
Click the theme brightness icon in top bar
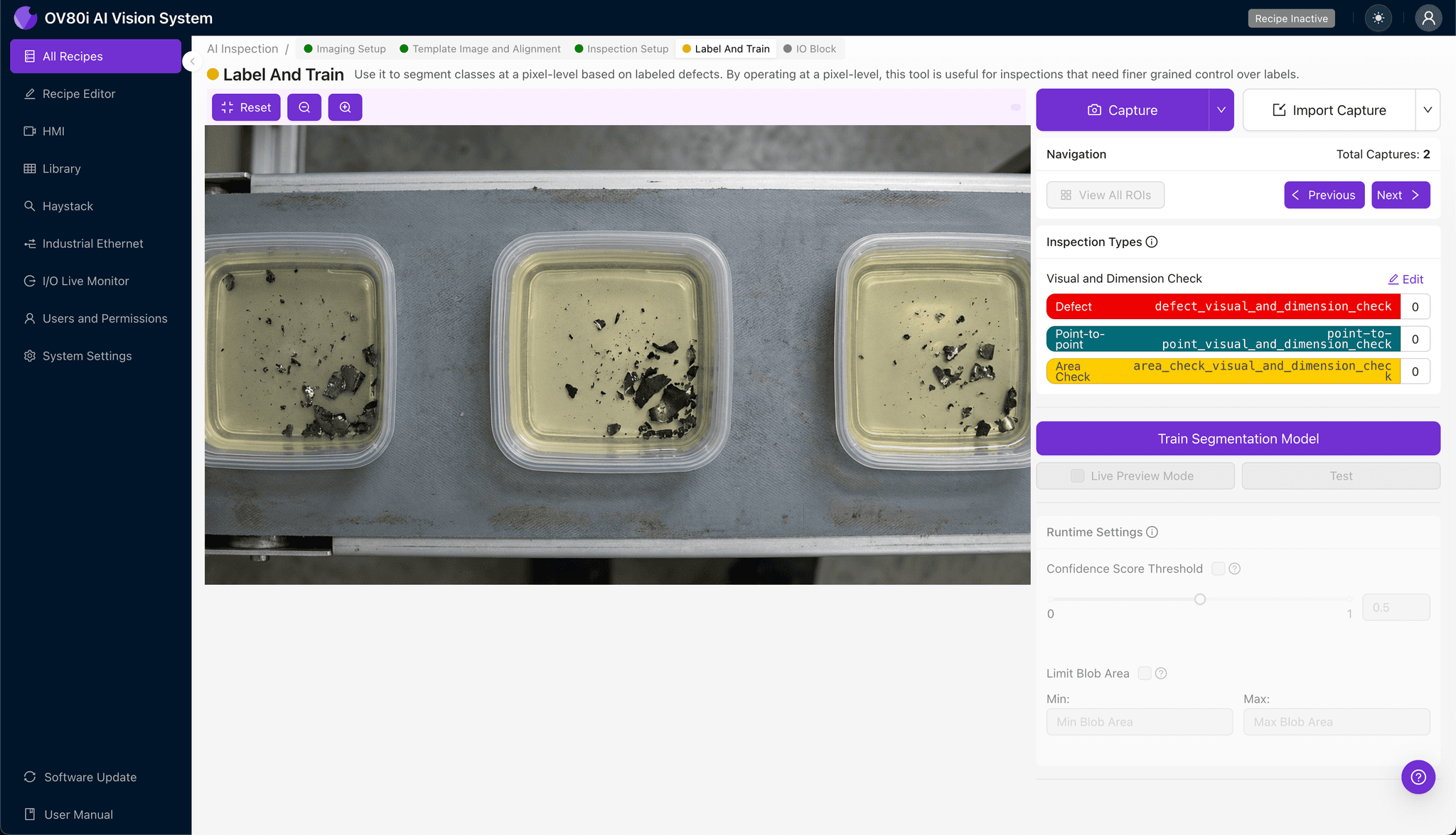point(1379,18)
